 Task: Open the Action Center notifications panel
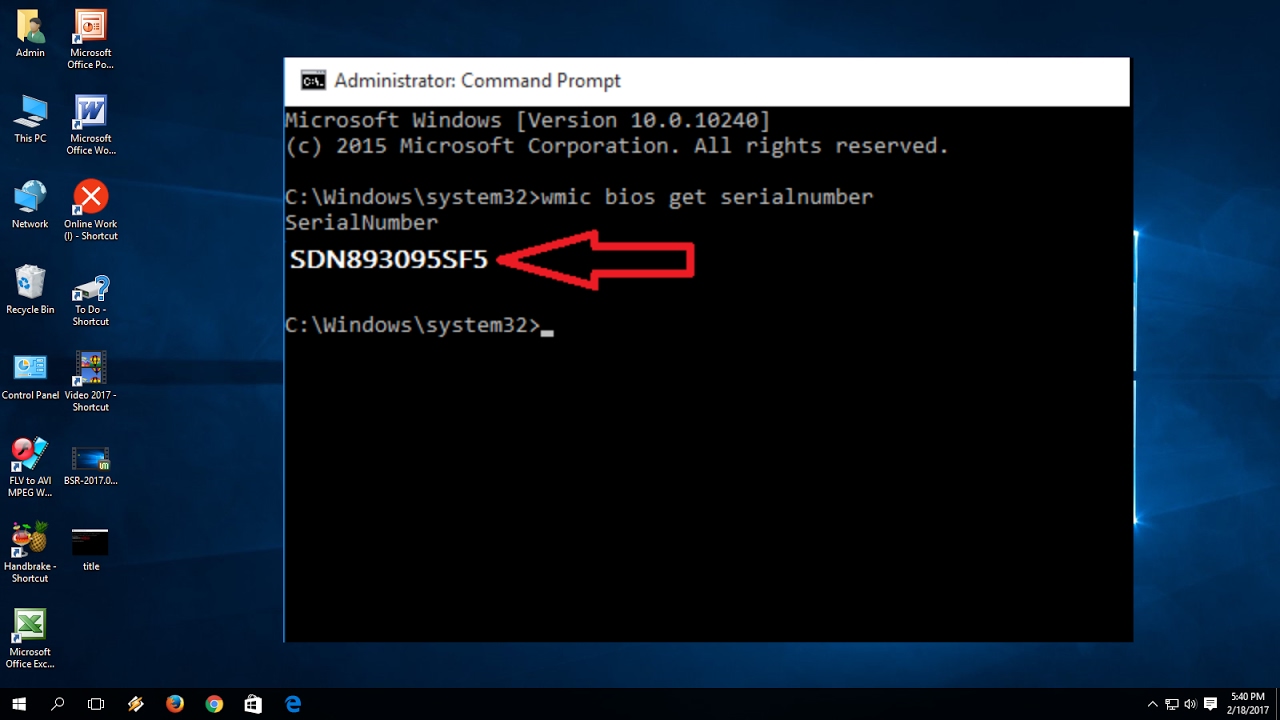pyautogui.click(x=1211, y=703)
